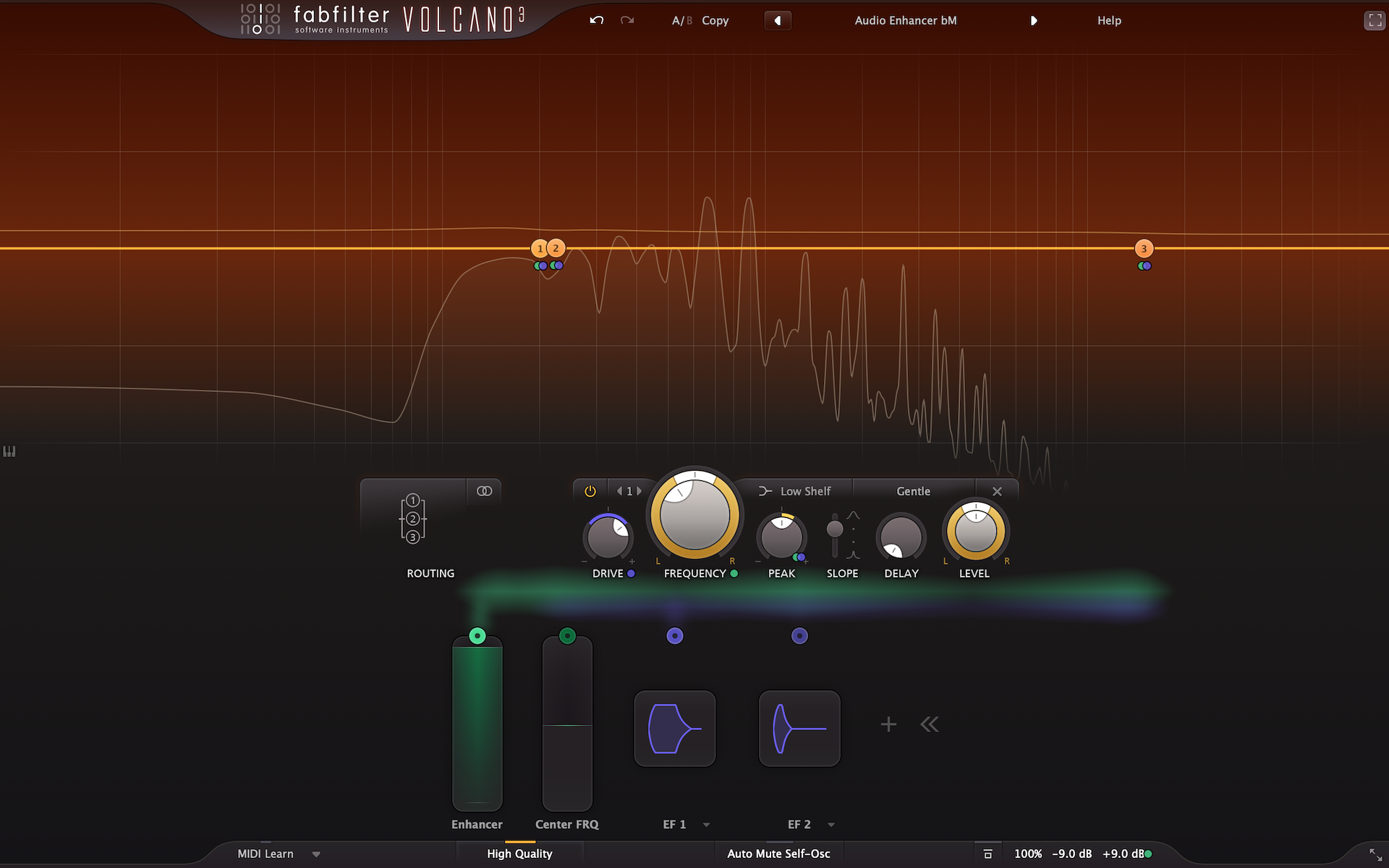The image size is (1389, 868).
Task: Click the Copy button
Action: (715, 20)
